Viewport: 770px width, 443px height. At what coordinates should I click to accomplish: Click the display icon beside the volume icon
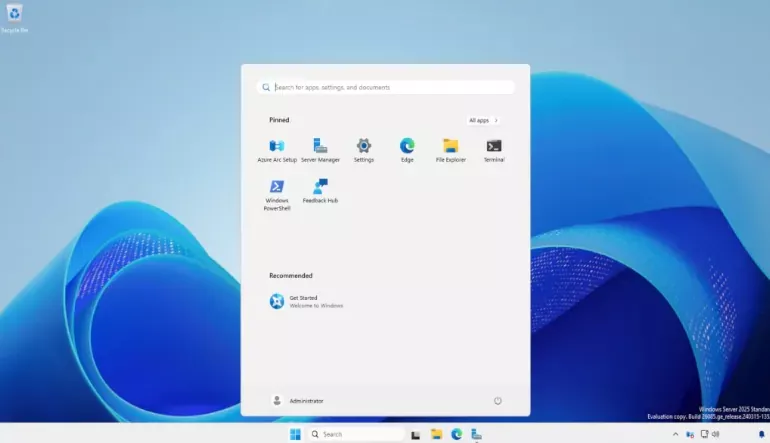(704, 434)
